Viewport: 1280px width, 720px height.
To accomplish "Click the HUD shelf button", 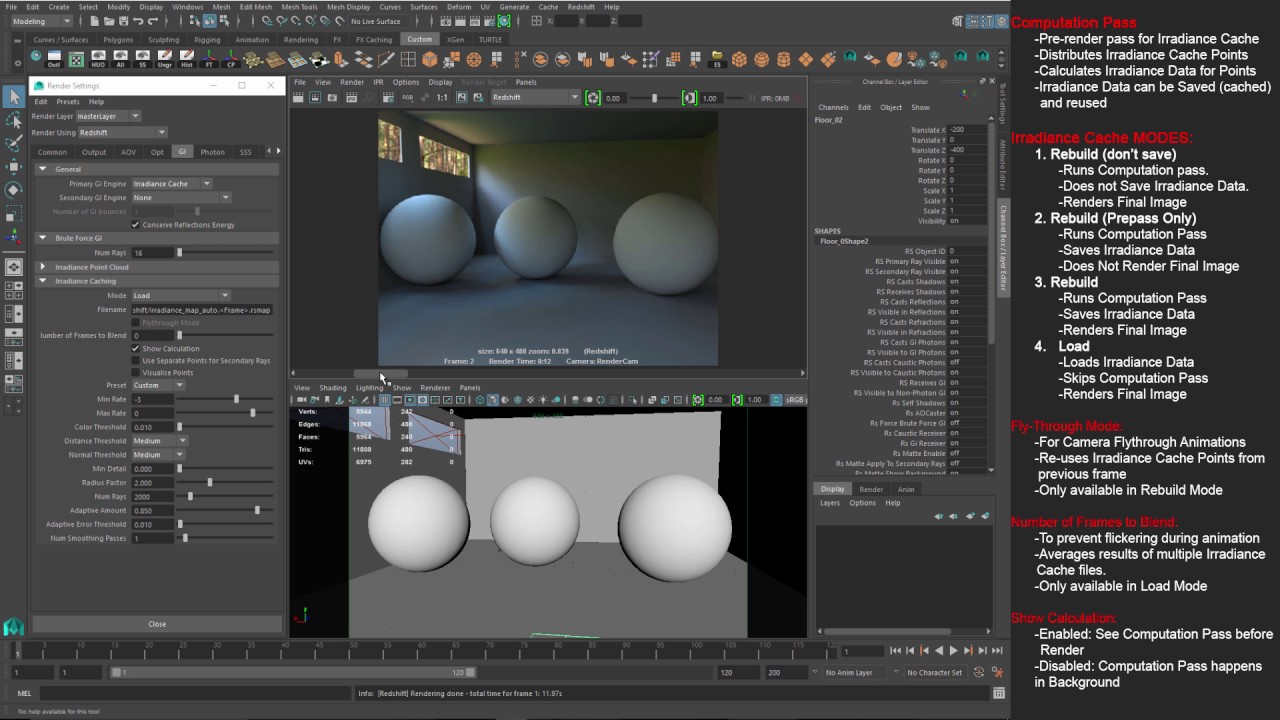I will [98, 59].
